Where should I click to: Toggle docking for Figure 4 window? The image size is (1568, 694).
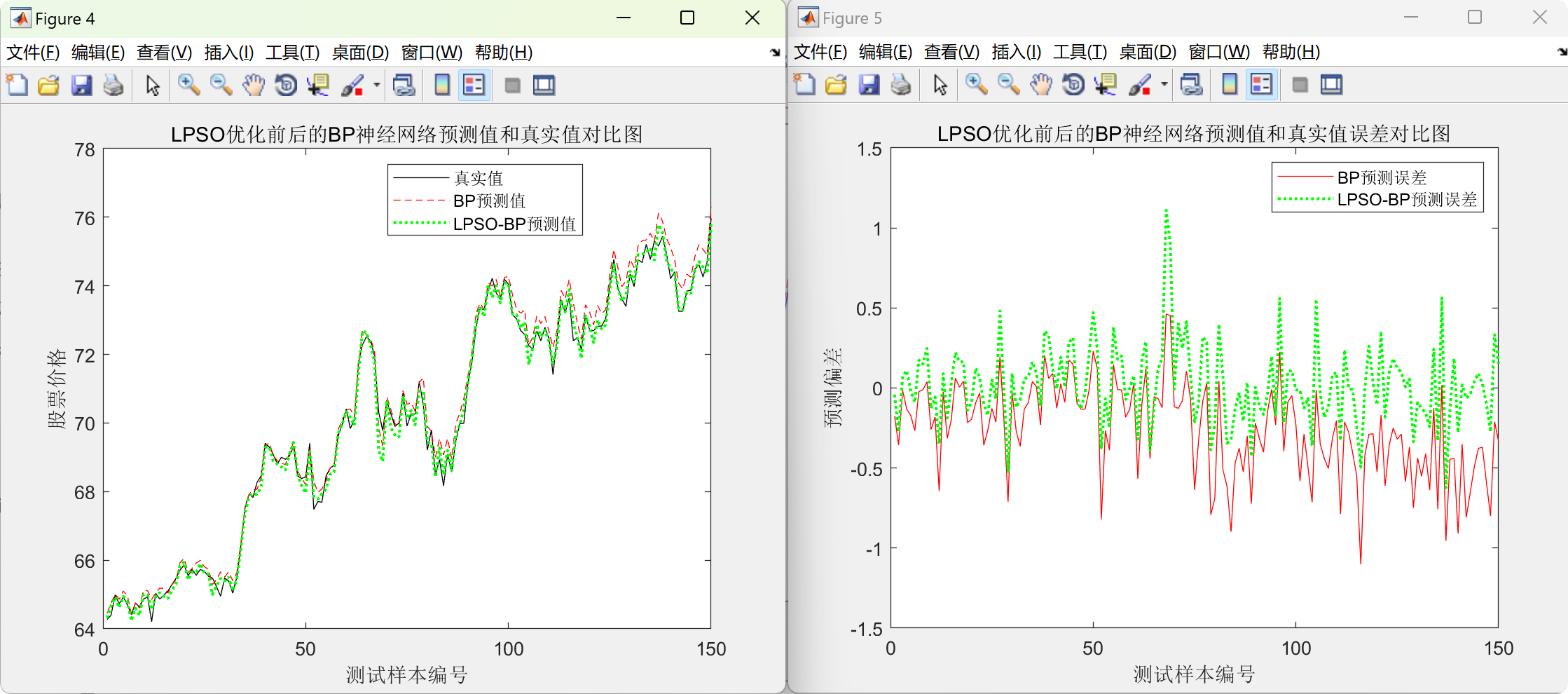(x=544, y=85)
